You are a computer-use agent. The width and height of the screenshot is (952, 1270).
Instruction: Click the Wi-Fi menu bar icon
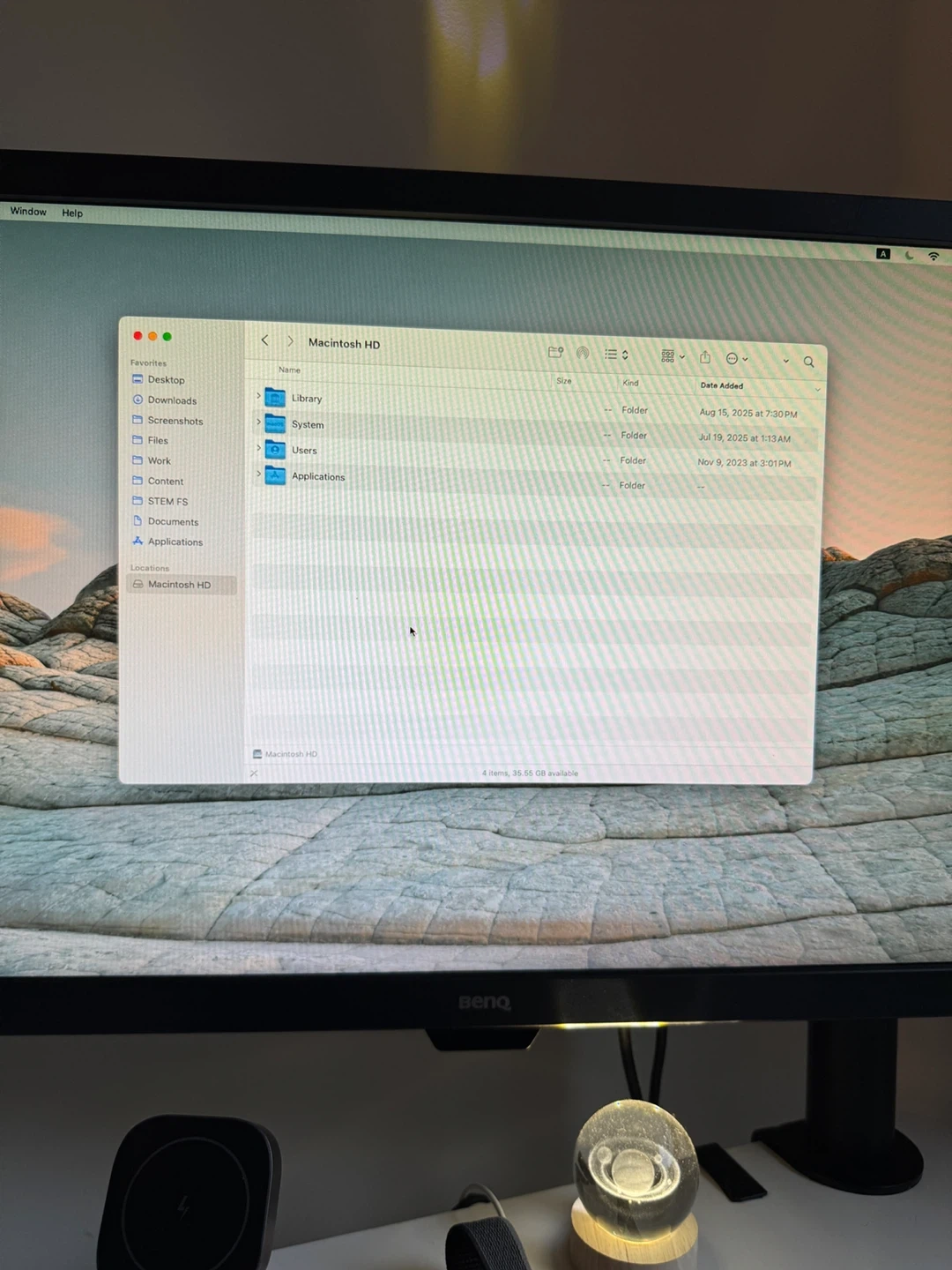[x=933, y=256]
